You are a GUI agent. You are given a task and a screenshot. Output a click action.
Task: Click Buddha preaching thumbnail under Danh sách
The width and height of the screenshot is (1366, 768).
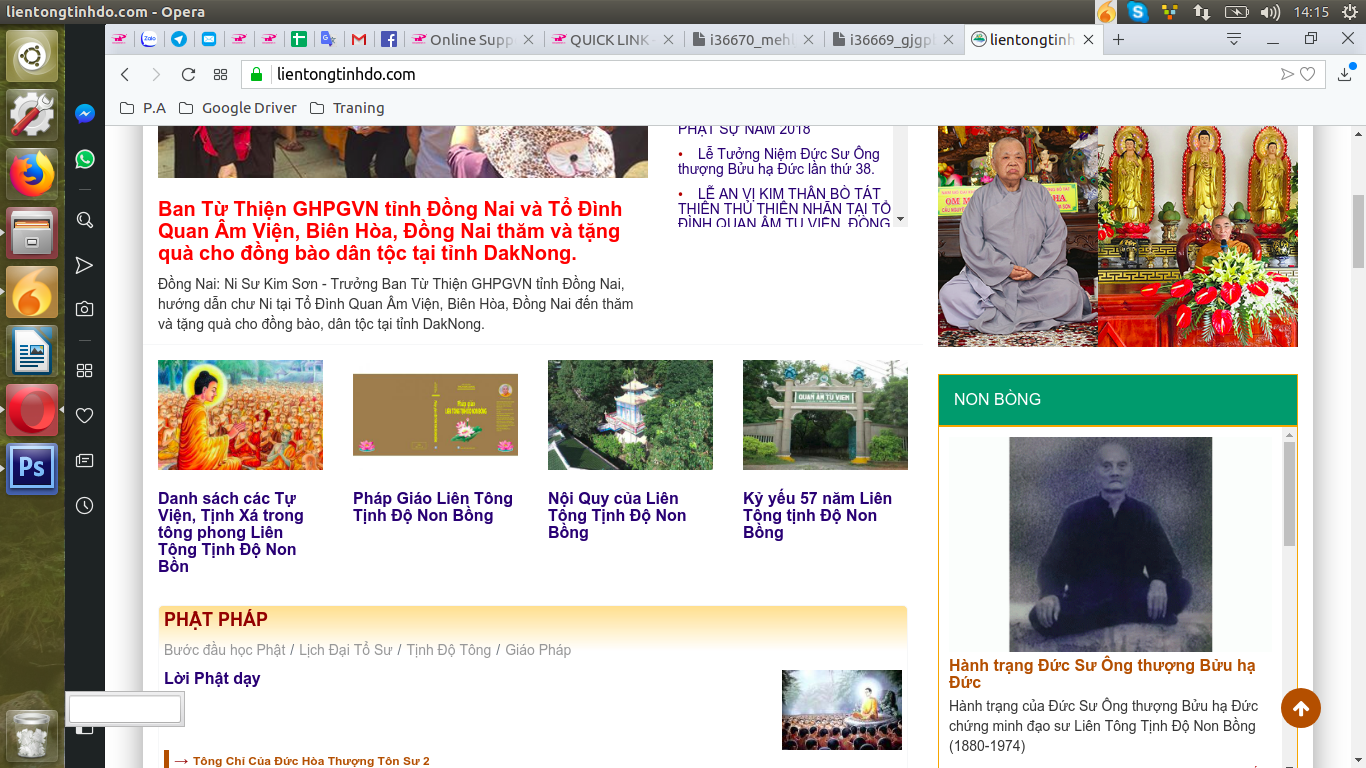240,415
